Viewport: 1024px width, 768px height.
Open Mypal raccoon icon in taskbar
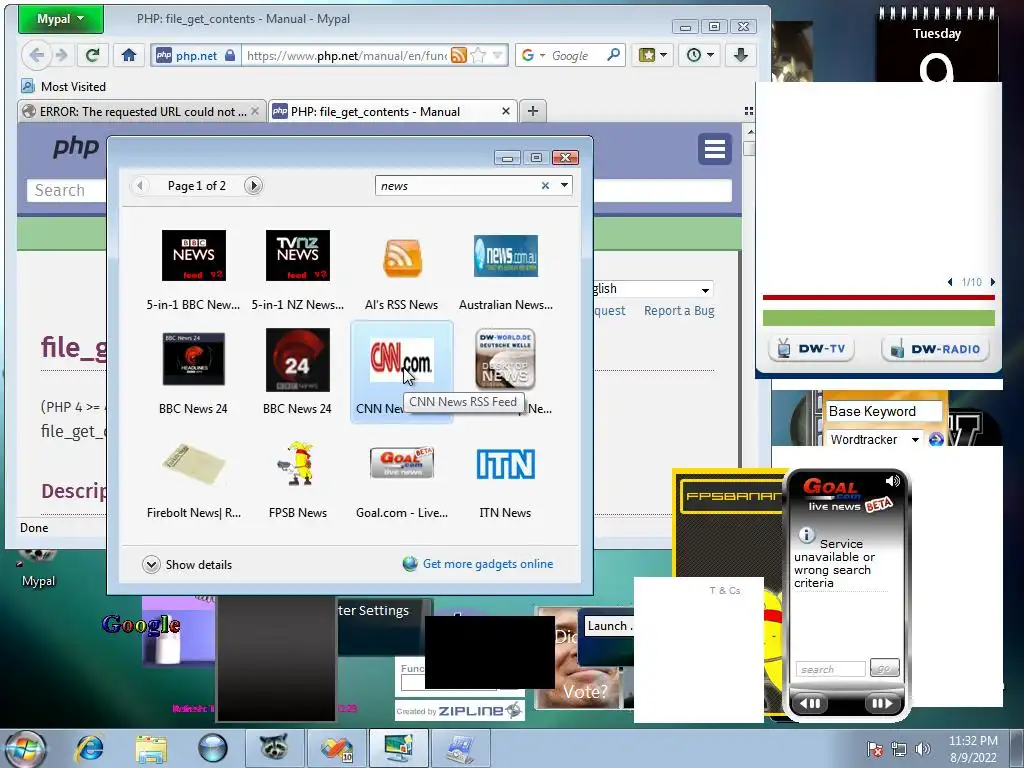pos(274,748)
